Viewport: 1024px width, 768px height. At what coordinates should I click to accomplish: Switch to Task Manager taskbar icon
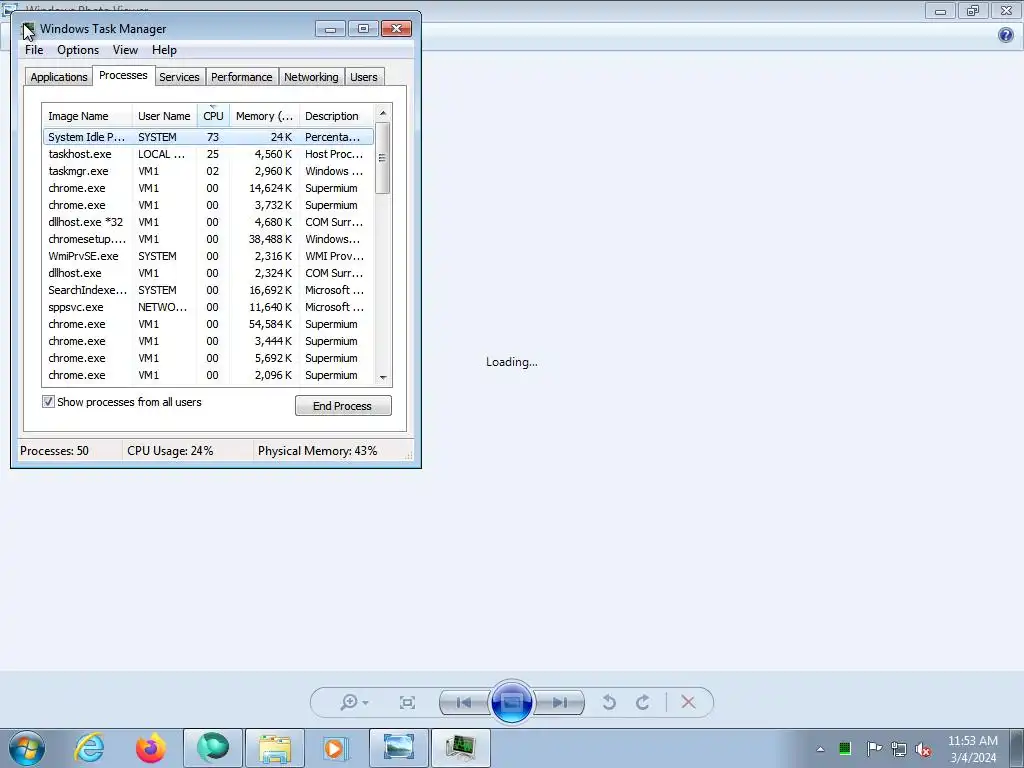pyautogui.click(x=460, y=748)
